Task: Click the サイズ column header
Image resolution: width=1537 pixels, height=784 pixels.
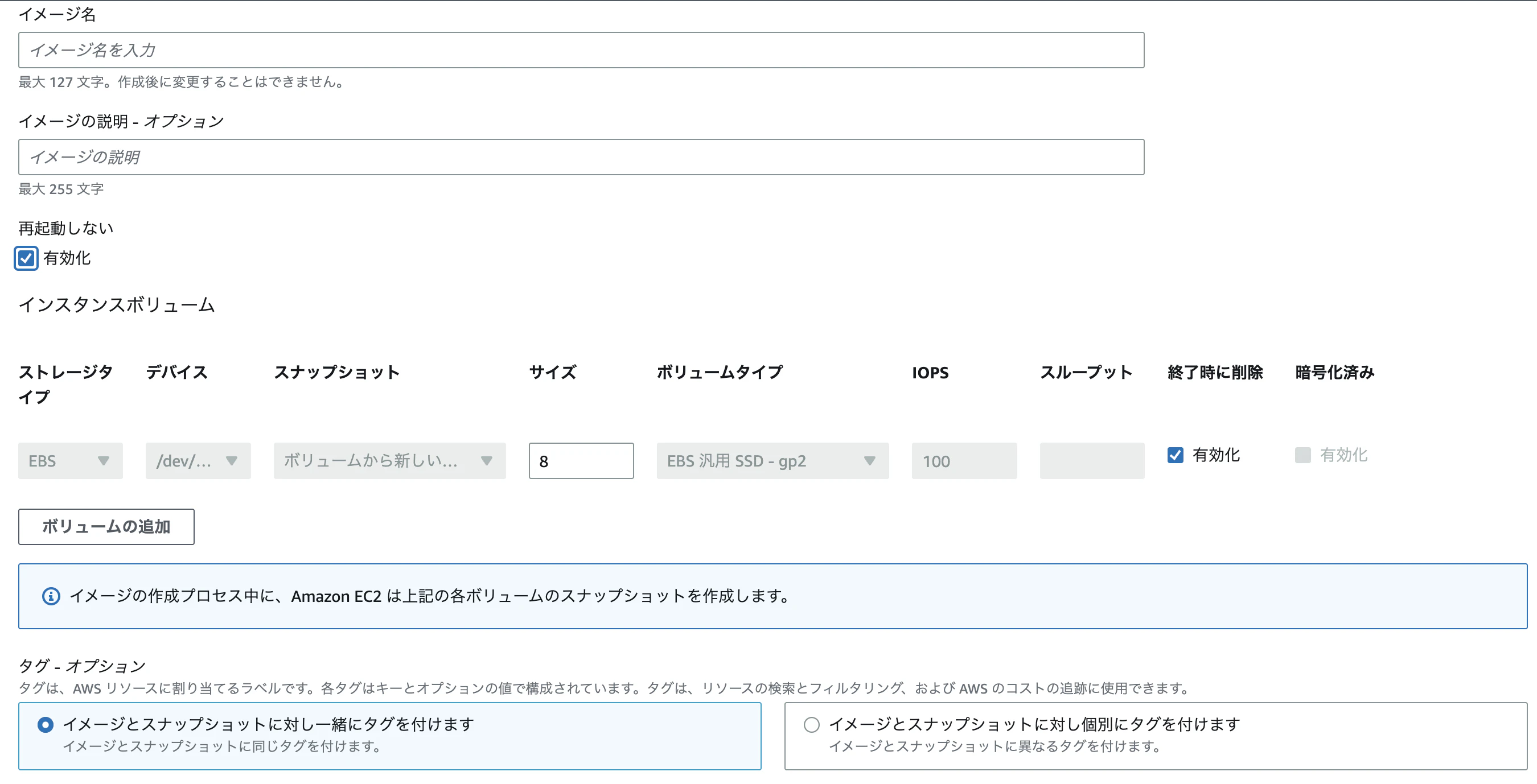Action: click(x=553, y=373)
